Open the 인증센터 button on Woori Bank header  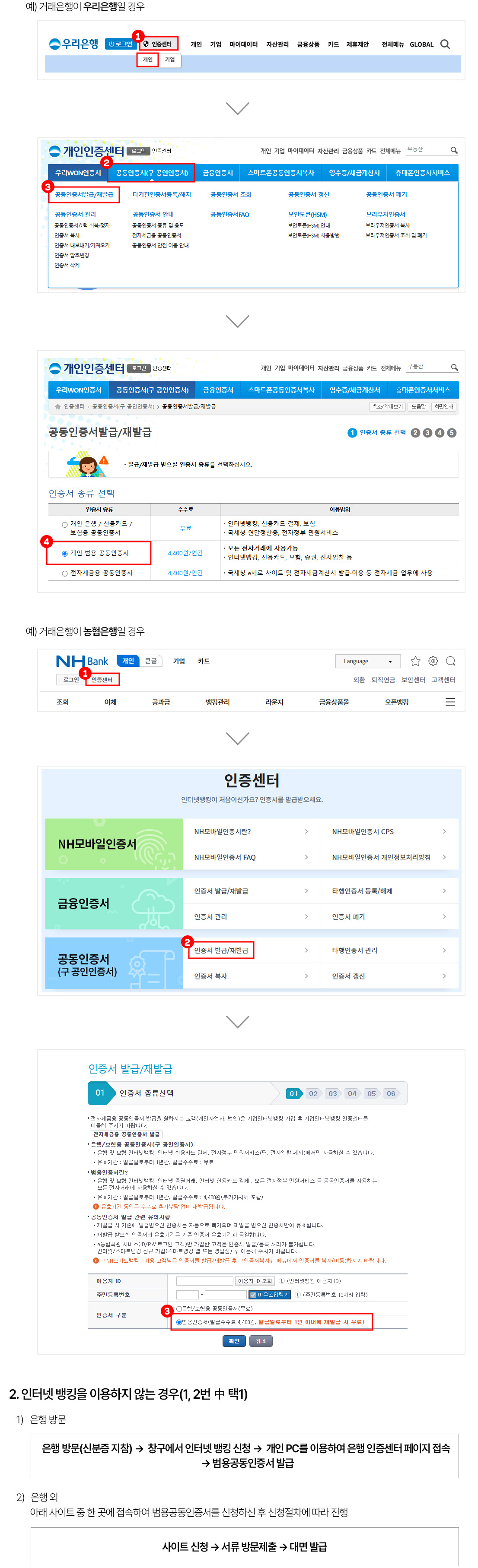158,44
